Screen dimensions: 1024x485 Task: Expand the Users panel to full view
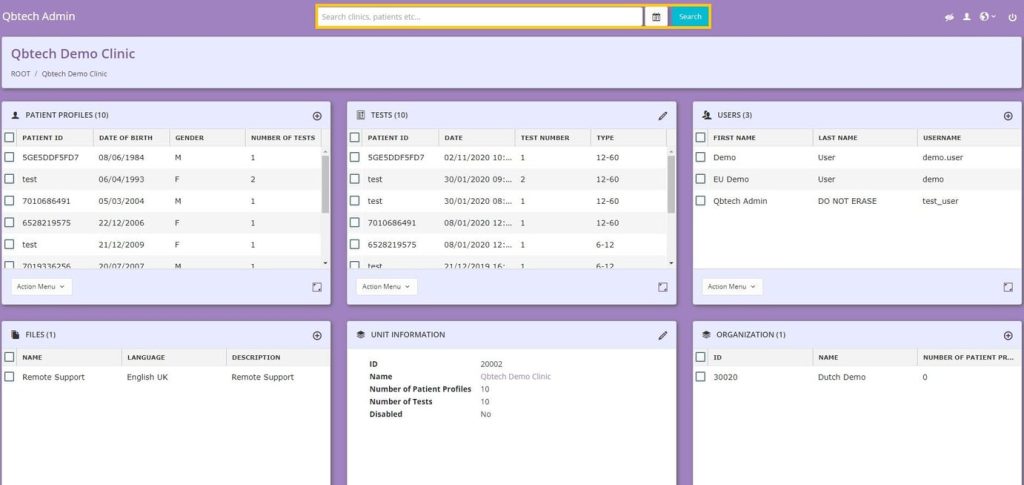pos(1008,287)
